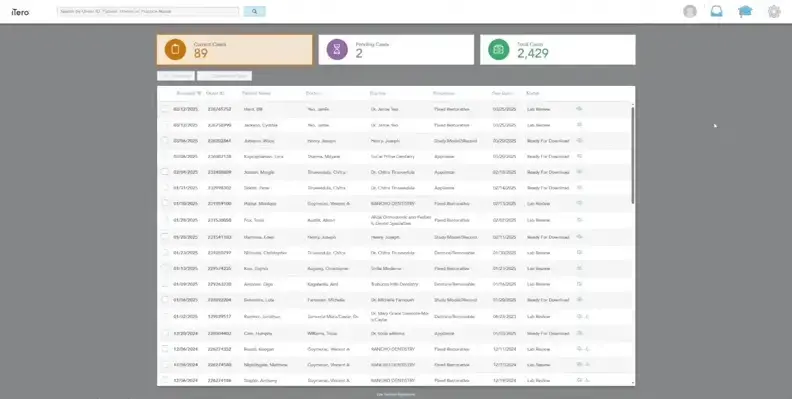Open the graduation cap education center

pos(745,11)
